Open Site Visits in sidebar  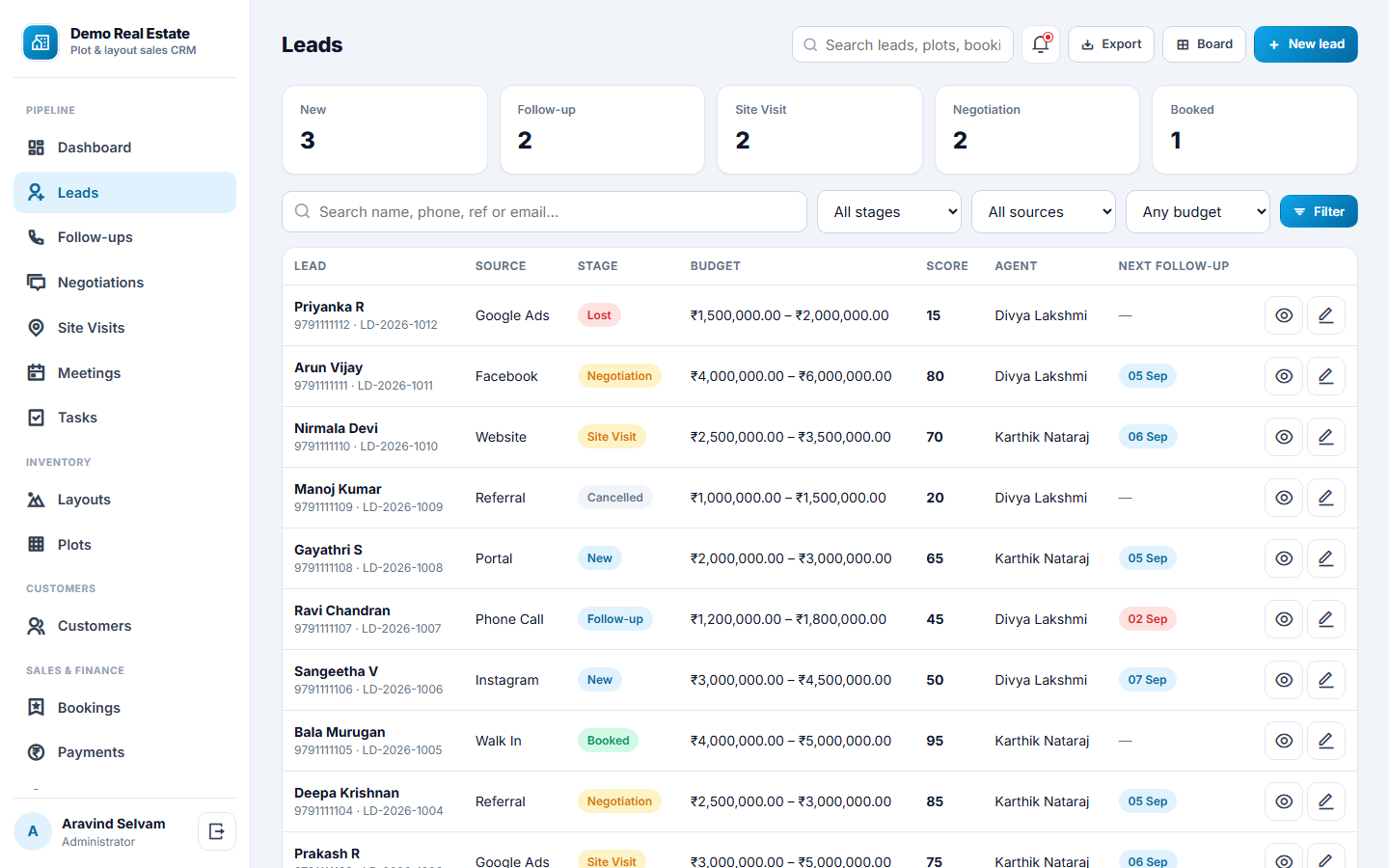click(124, 328)
